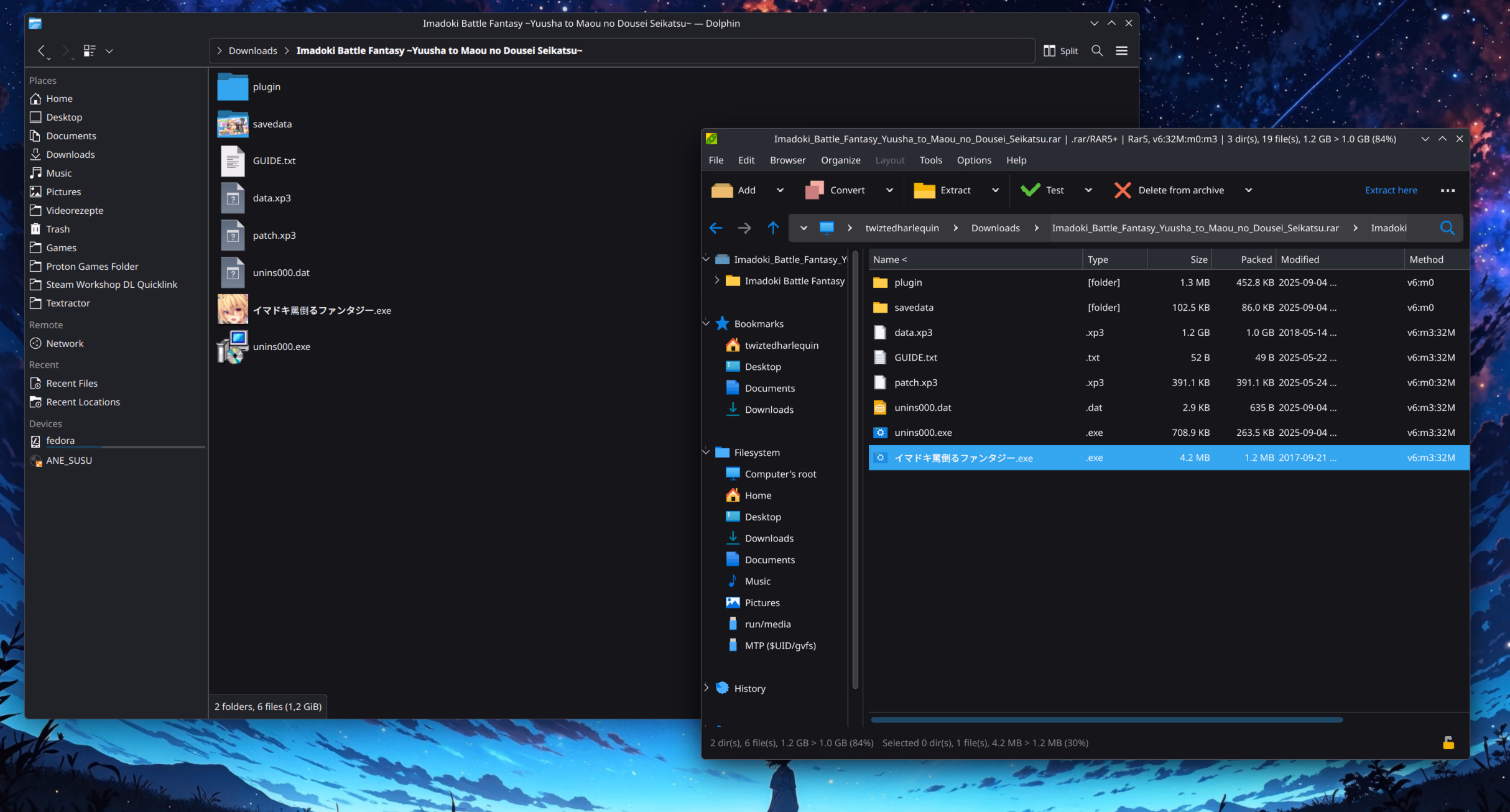1510x812 pixels.
Task: Click the Extract here link
Action: click(x=1391, y=190)
